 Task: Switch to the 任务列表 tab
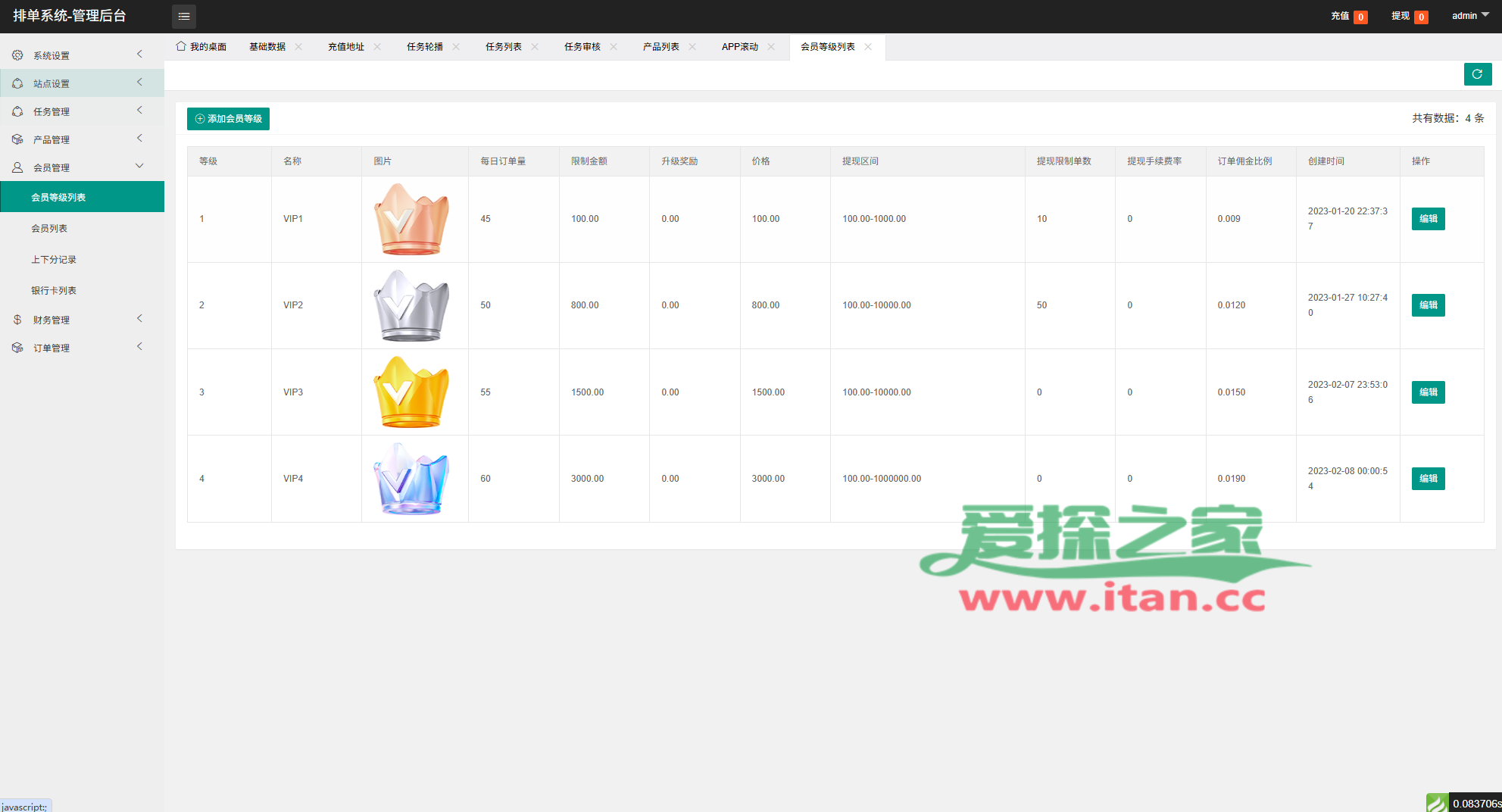504,47
